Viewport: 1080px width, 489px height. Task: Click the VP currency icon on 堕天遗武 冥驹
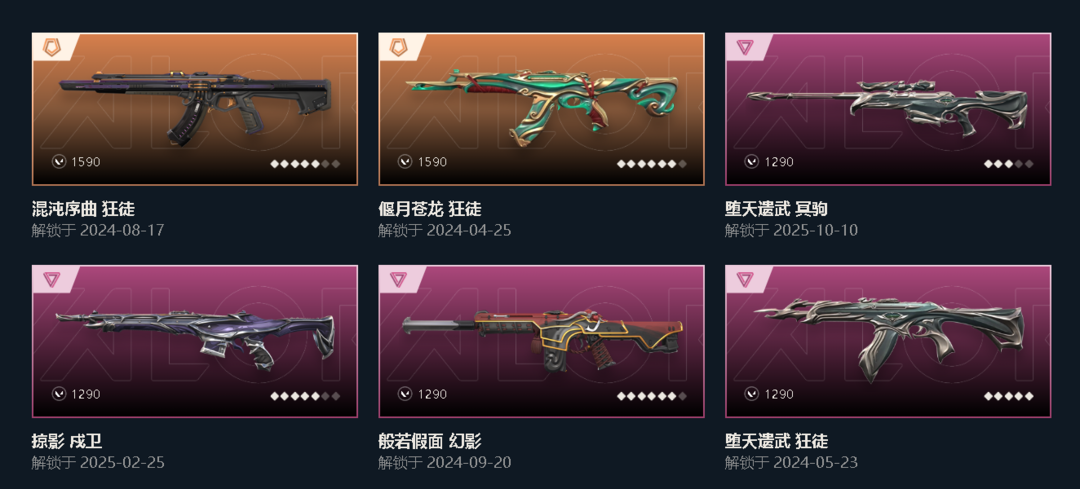coord(752,163)
